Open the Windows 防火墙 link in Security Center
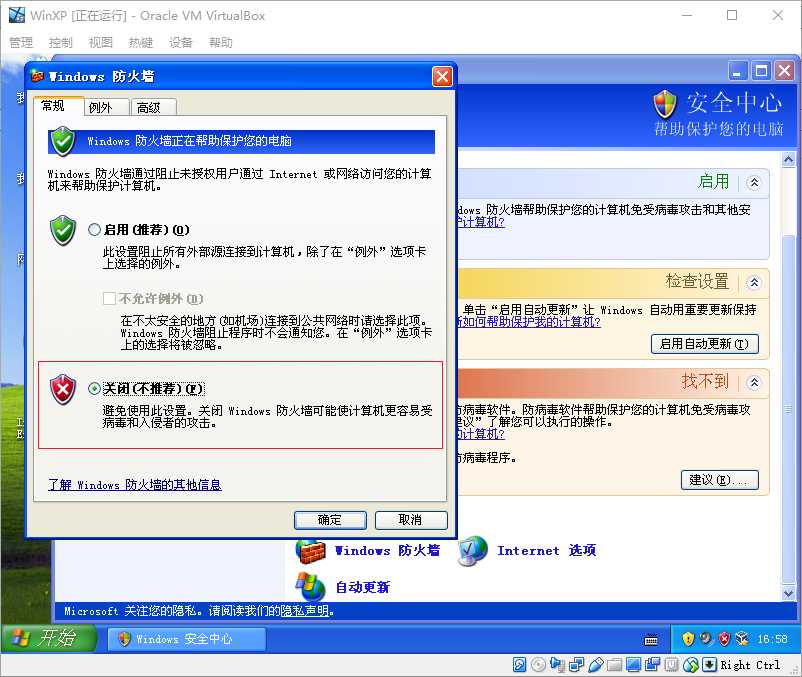The height and width of the screenshot is (677, 802). click(387, 551)
